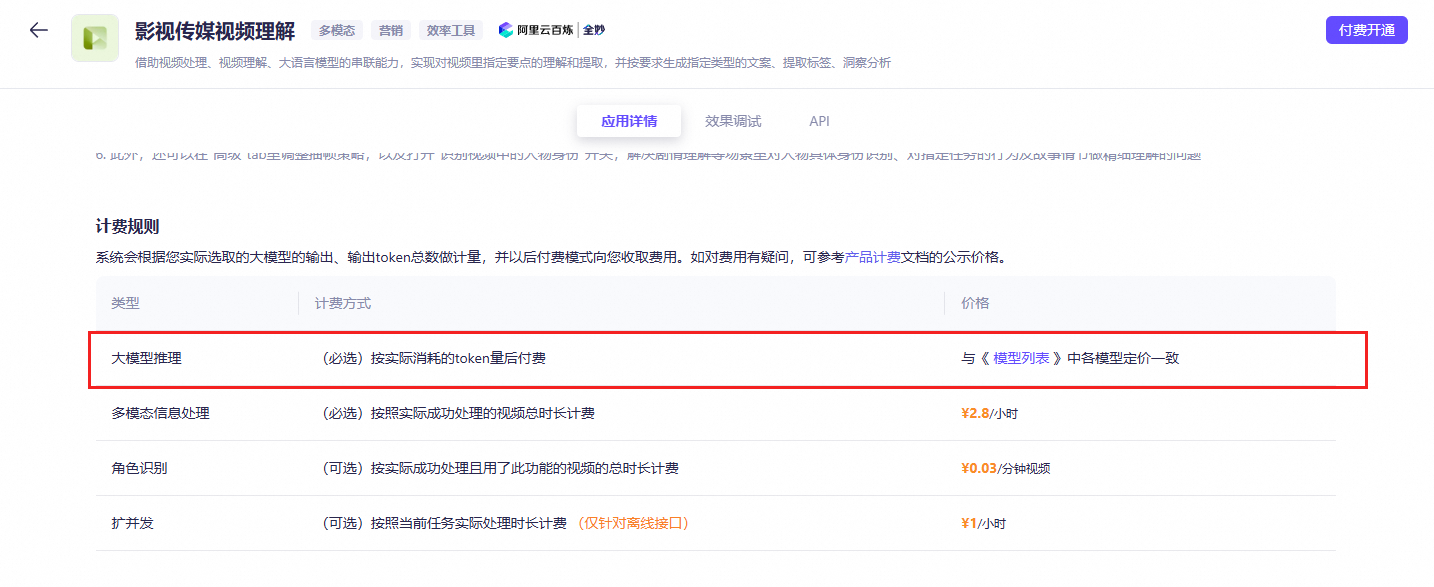Click the 多模态 tag
1434x587 pixels.
[x=337, y=30]
